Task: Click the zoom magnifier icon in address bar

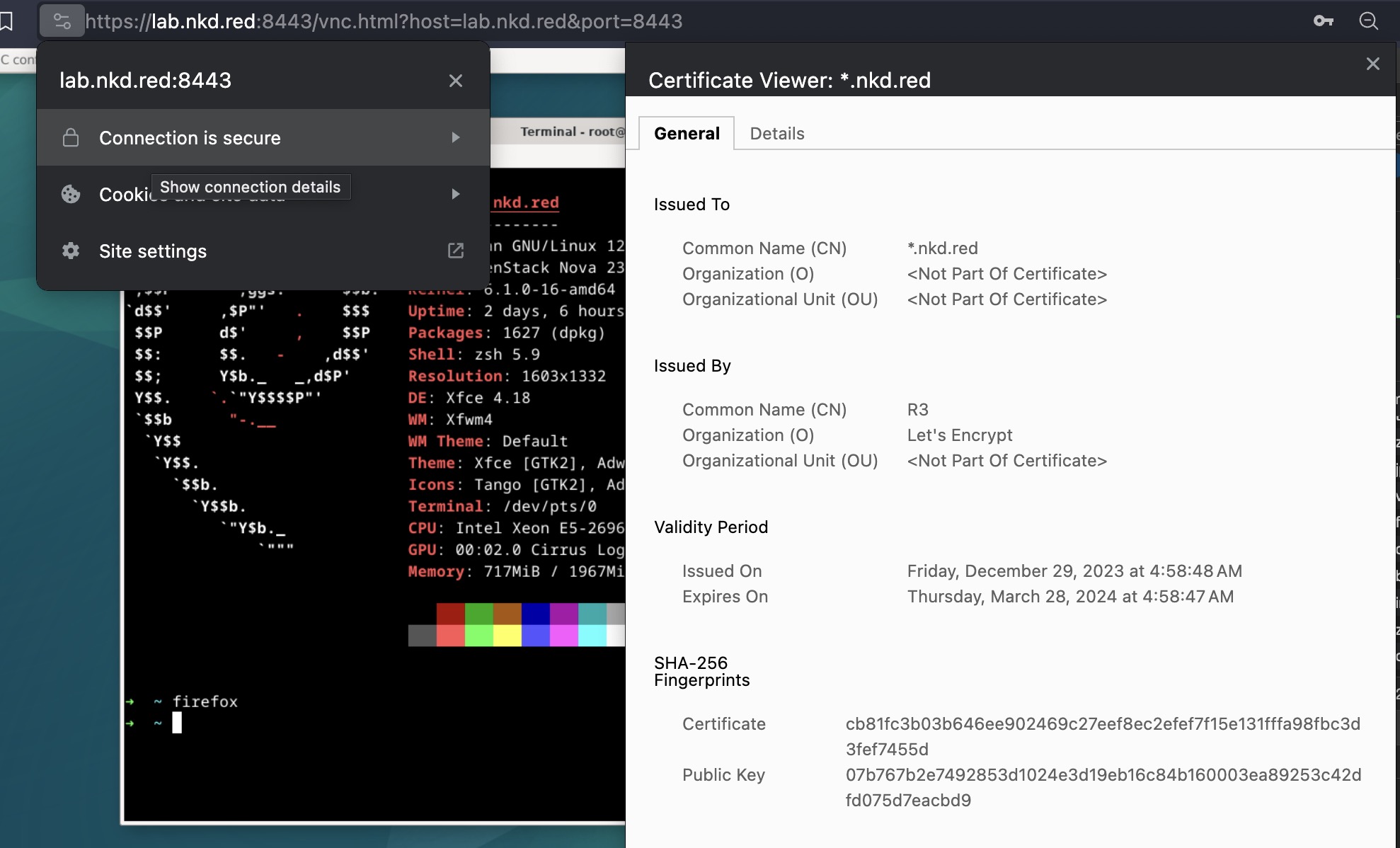Action: [1368, 21]
